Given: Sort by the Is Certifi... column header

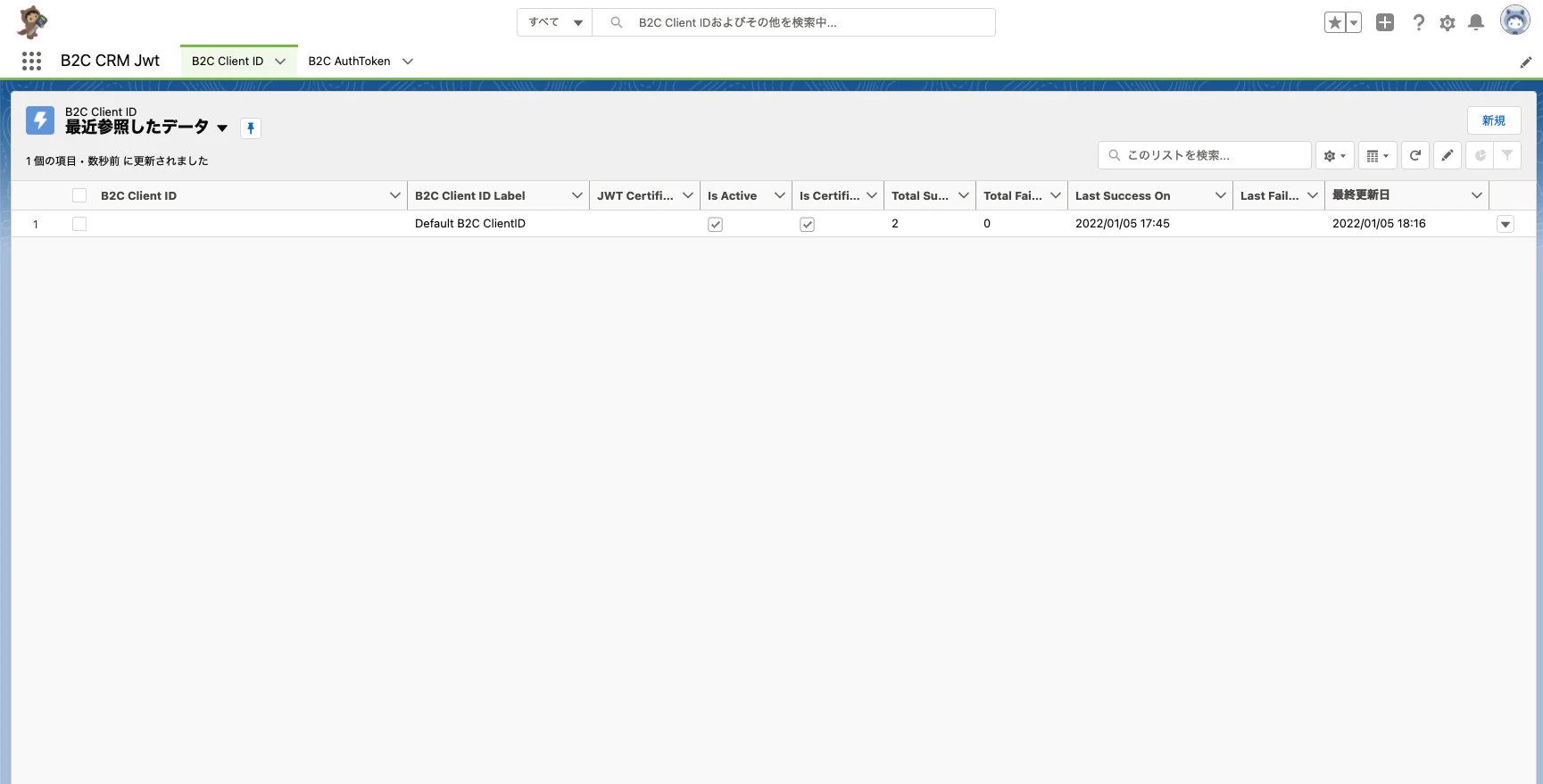Looking at the screenshot, I should (830, 195).
